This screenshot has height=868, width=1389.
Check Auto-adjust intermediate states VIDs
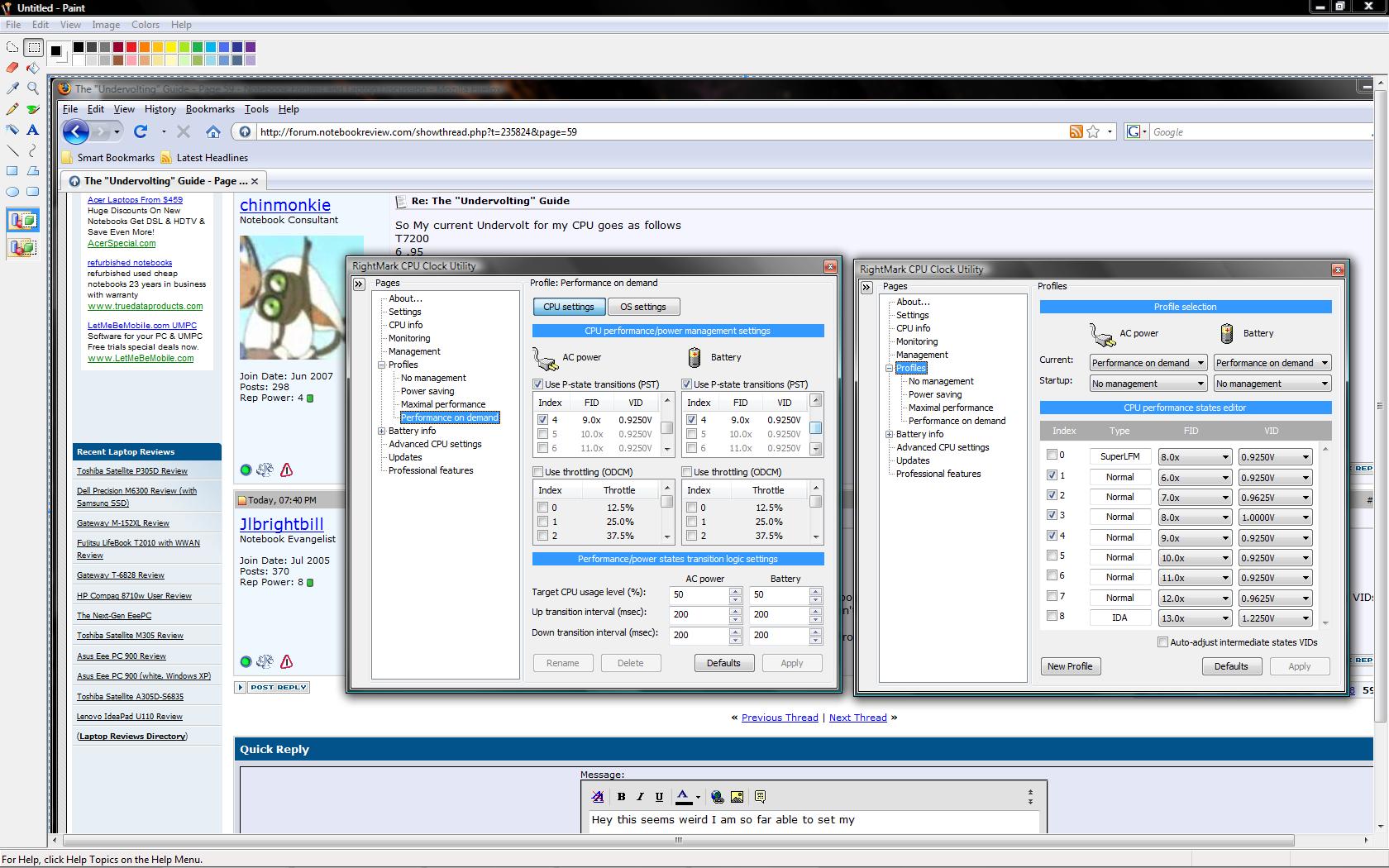(1162, 642)
